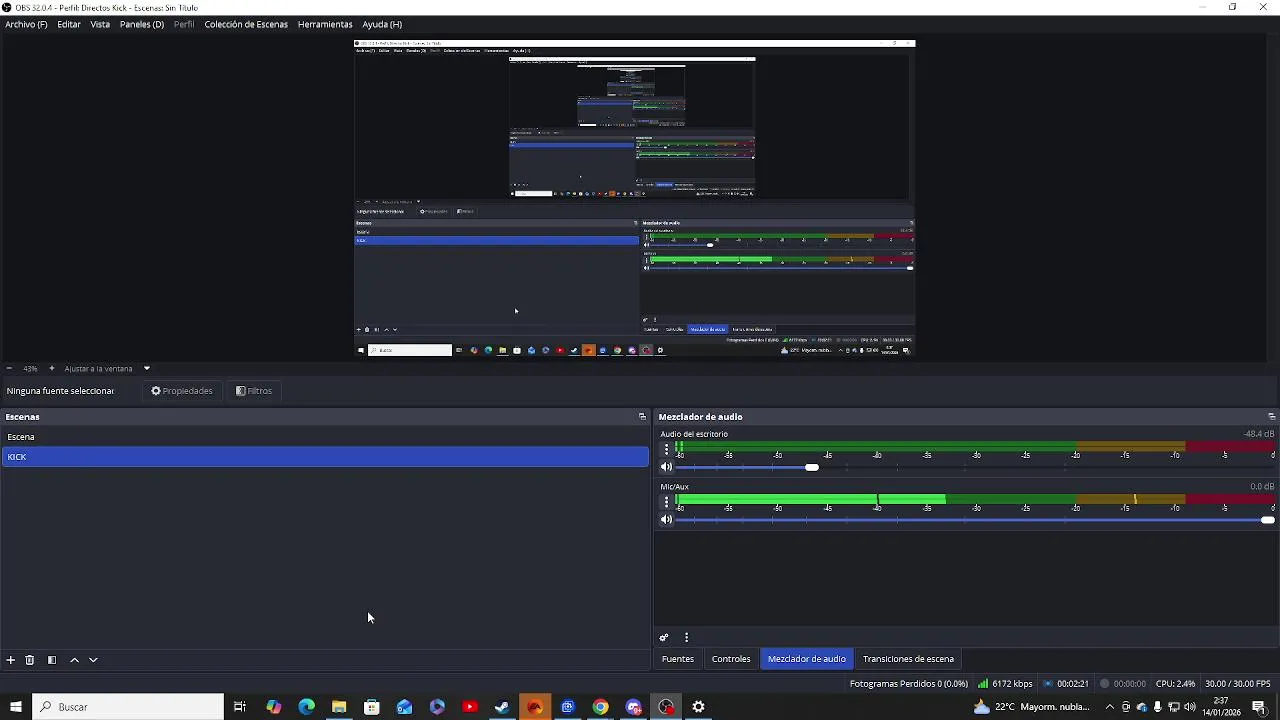Screen dimensions: 1280x720
Task: Zoom in preview with plus icon
Action: 52,368
